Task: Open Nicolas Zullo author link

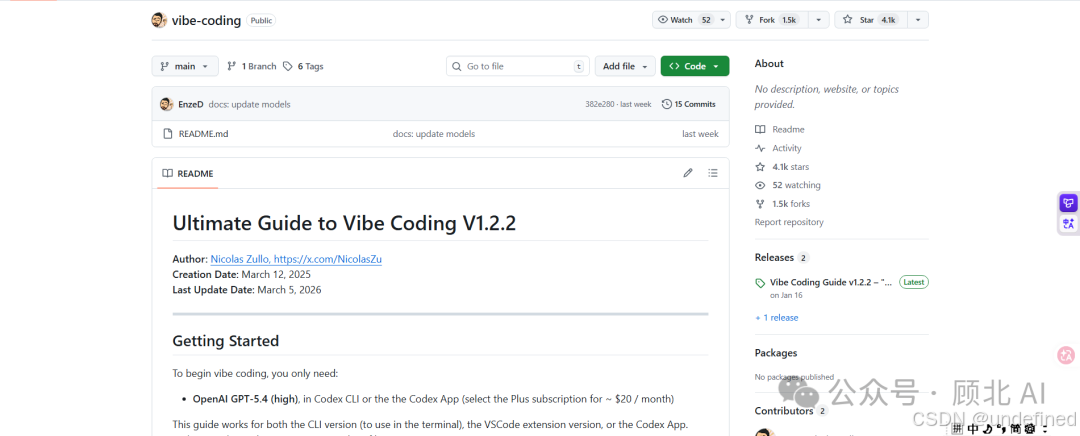Action: pos(296,259)
